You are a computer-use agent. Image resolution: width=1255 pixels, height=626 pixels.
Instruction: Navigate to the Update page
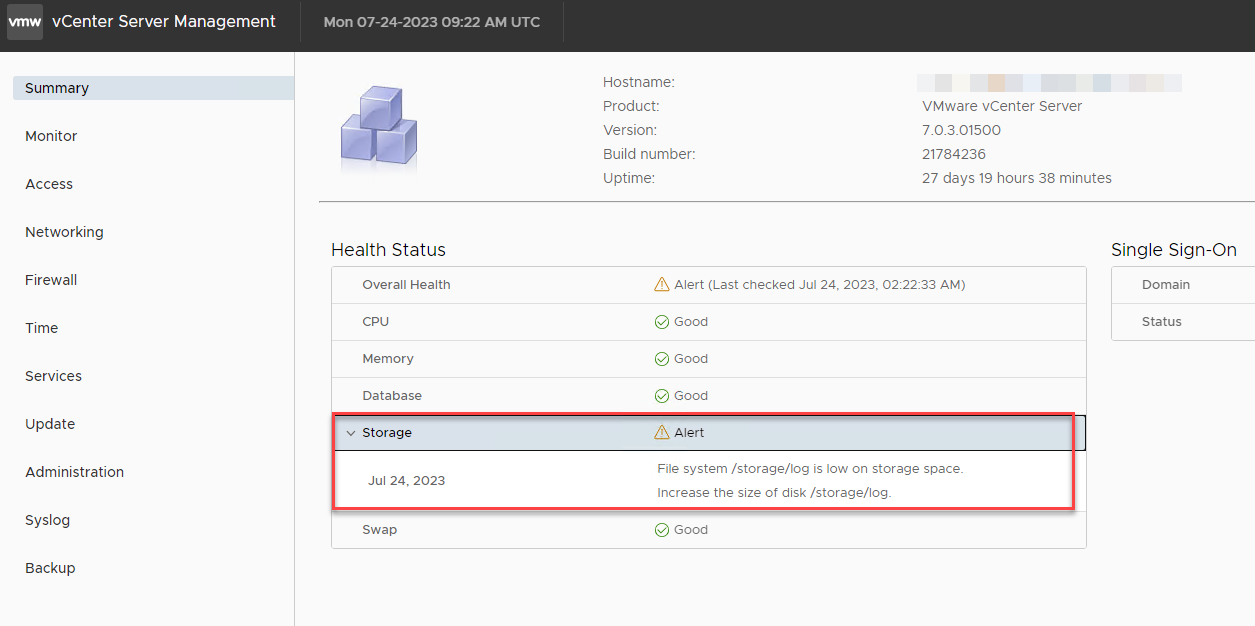coord(50,424)
